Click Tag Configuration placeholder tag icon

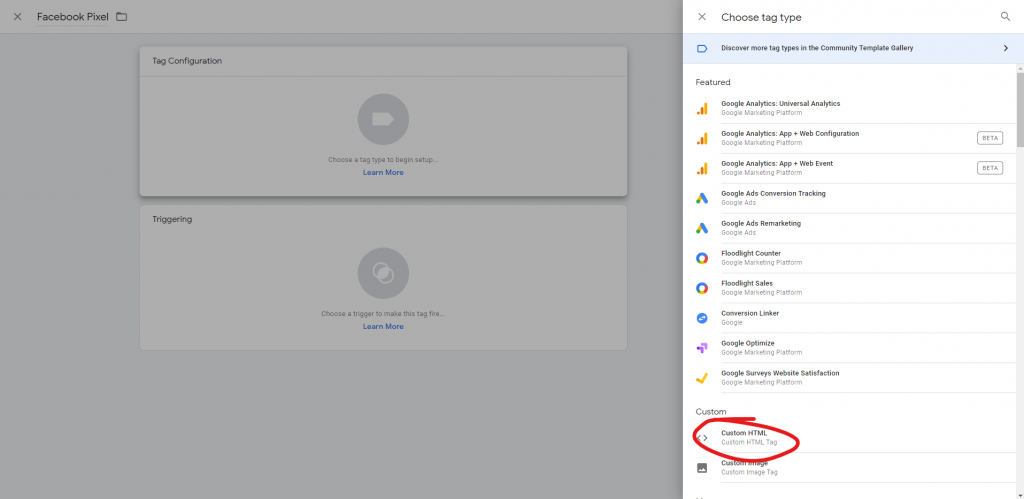(x=383, y=119)
